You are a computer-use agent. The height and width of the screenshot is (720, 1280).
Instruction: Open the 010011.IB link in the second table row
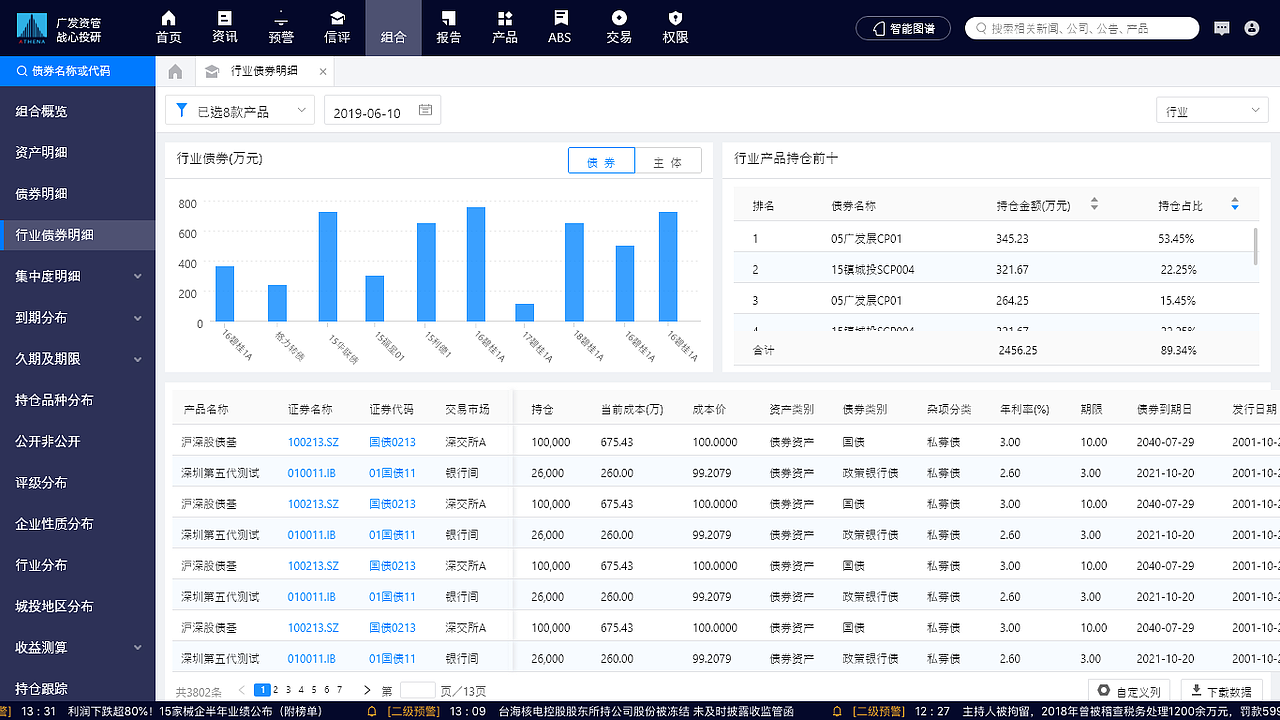[312, 473]
